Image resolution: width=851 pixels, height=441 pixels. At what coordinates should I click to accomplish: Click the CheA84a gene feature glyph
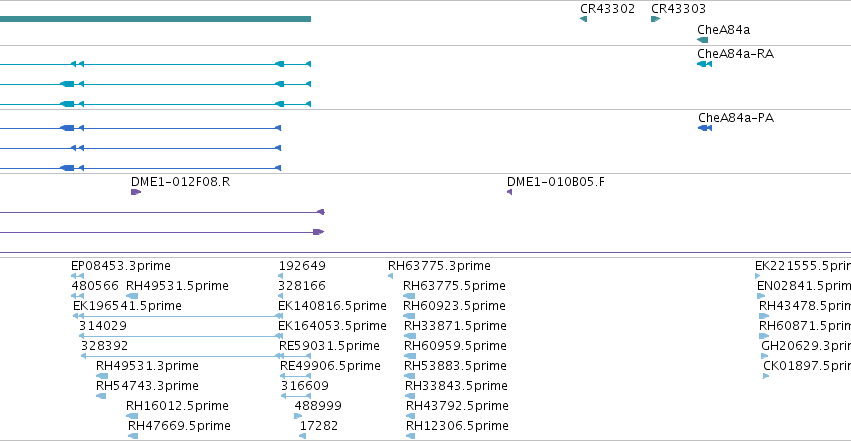click(x=702, y=40)
